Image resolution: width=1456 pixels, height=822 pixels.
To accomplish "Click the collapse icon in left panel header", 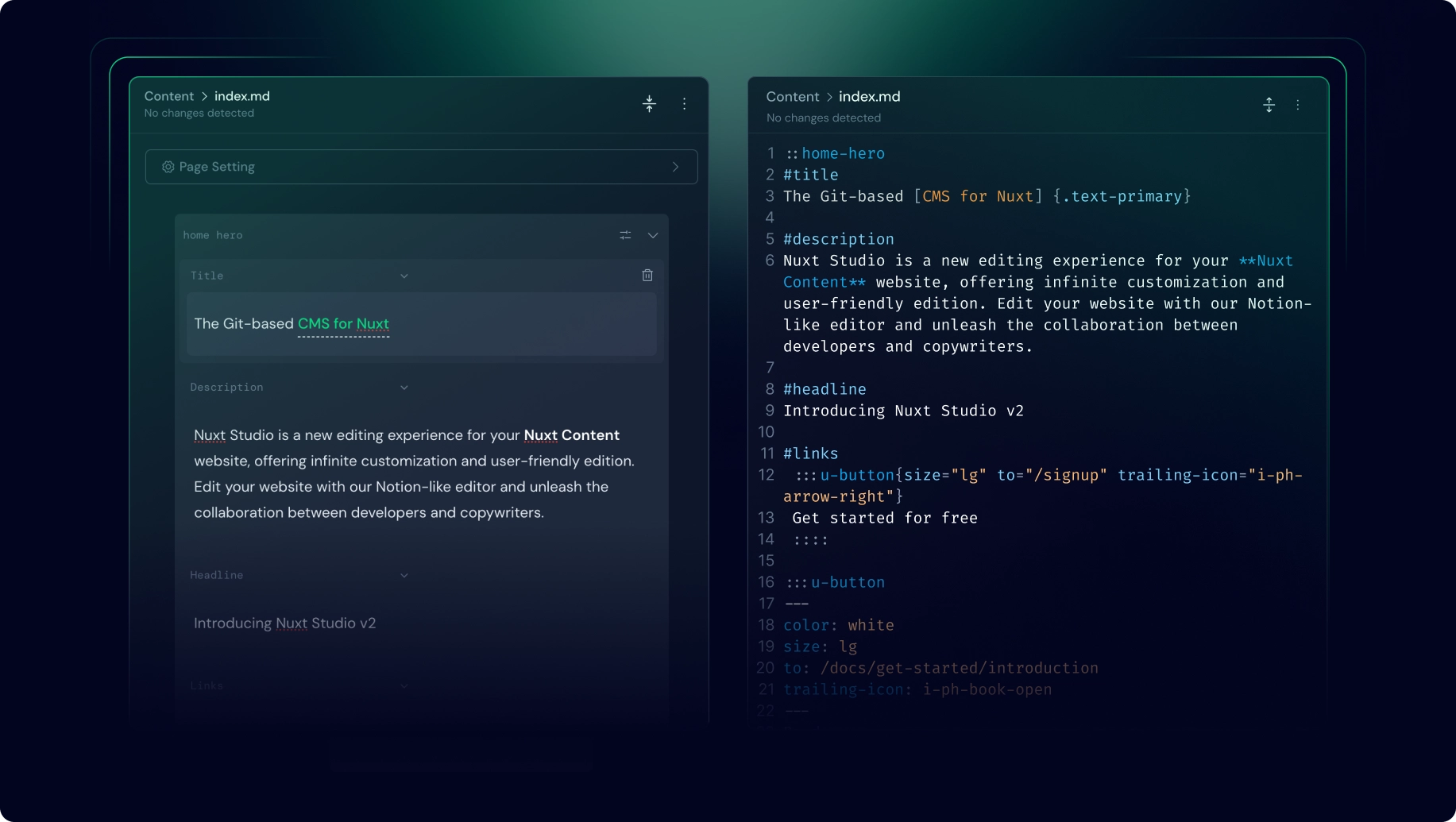I will coord(649,104).
